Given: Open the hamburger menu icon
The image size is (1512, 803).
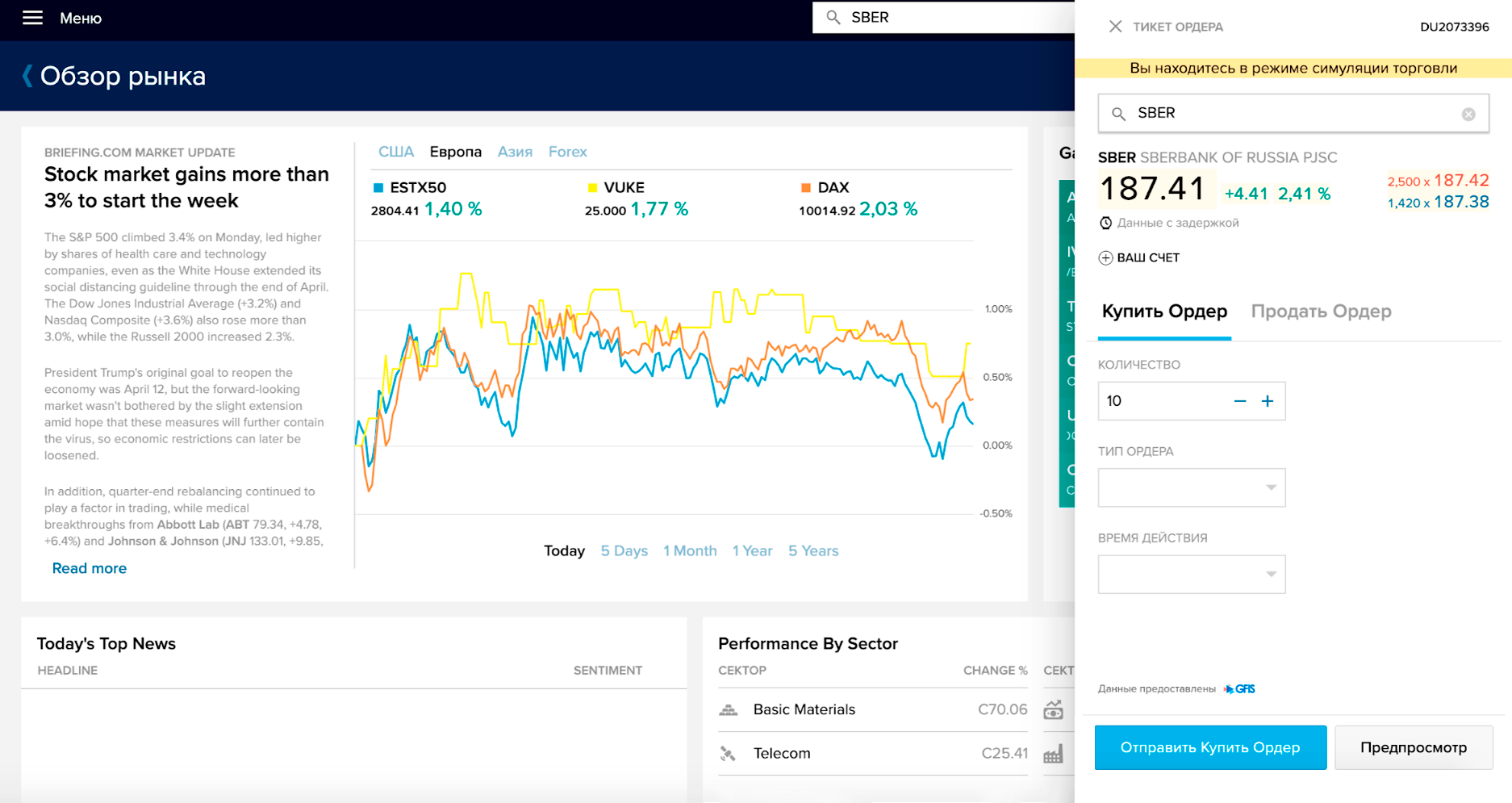Looking at the screenshot, I should pyautogui.click(x=32, y=18).
